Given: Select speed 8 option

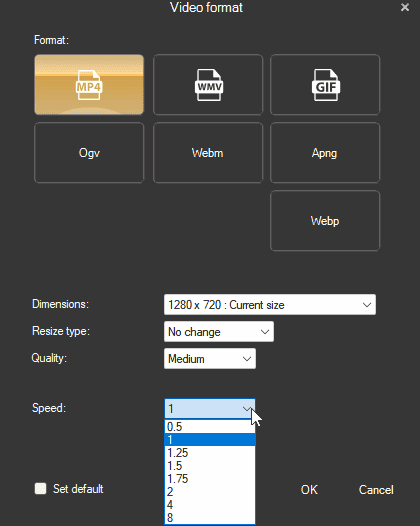Looking at the screenshot, I should click(210, 518).
